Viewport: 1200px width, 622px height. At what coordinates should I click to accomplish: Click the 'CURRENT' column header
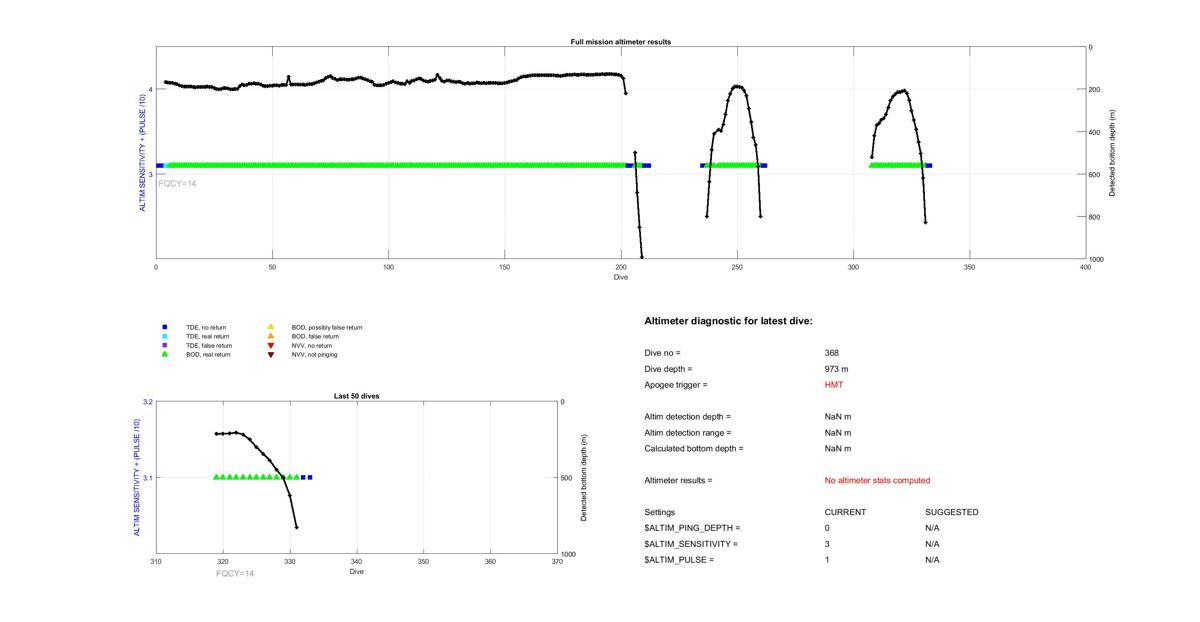point(845,512)
